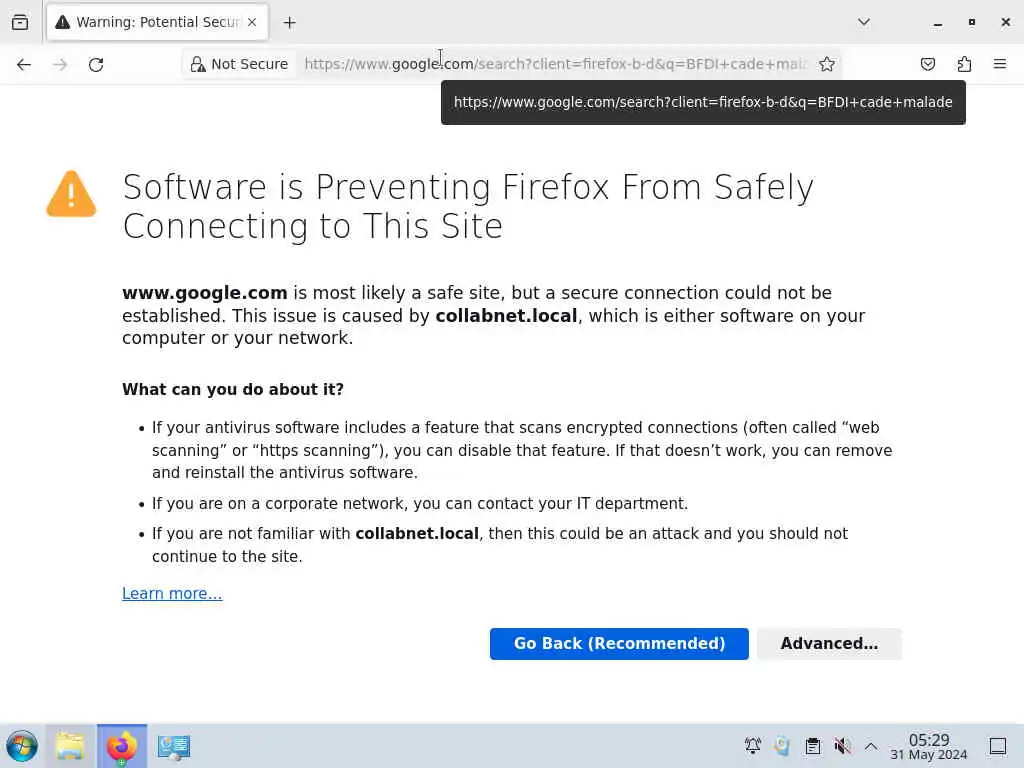1024x768 pixels.
Task: Open the Start menu orb
Action: 22,746
